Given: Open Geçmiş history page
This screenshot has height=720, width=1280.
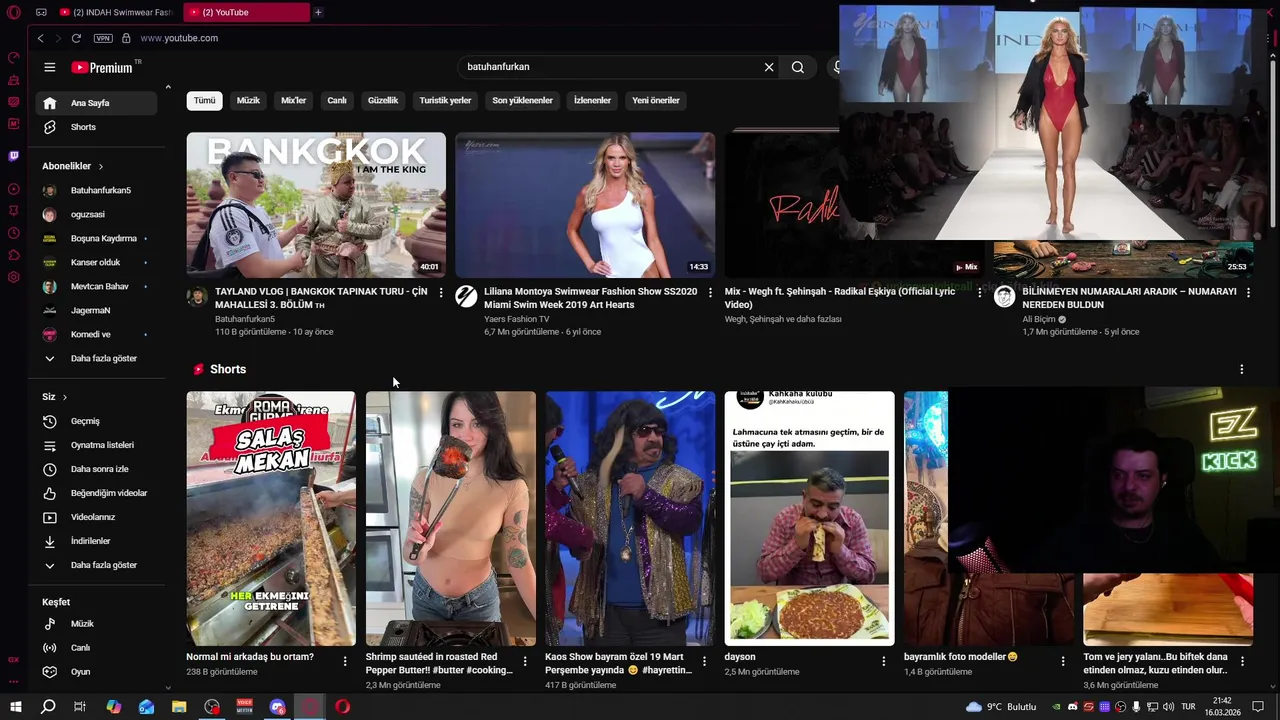Looking at the screenshot, I should 96,421.
